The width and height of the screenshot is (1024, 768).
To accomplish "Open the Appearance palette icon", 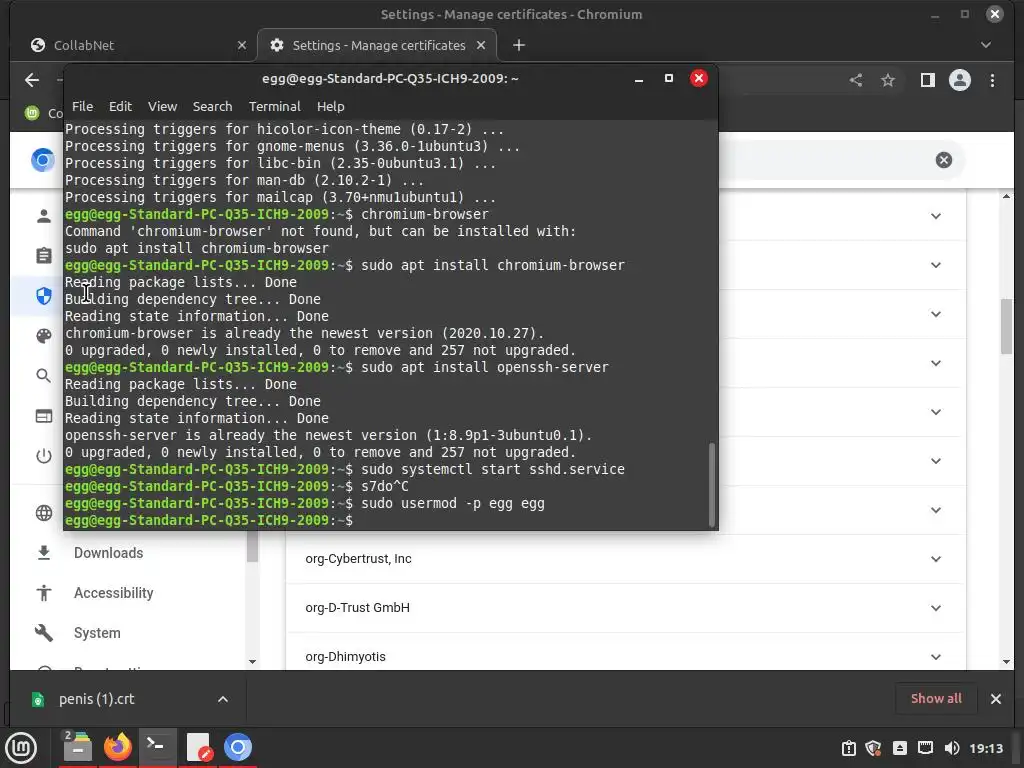I will tap(44, 336).
